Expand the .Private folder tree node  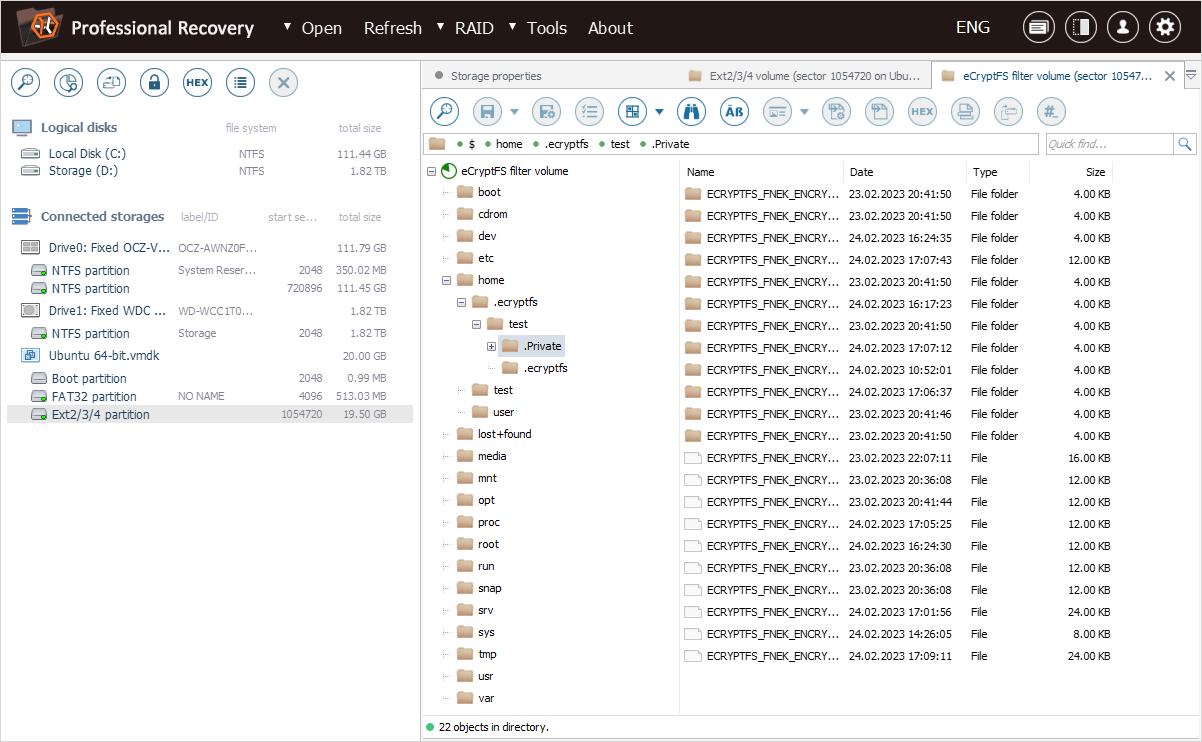pos(491,346)
